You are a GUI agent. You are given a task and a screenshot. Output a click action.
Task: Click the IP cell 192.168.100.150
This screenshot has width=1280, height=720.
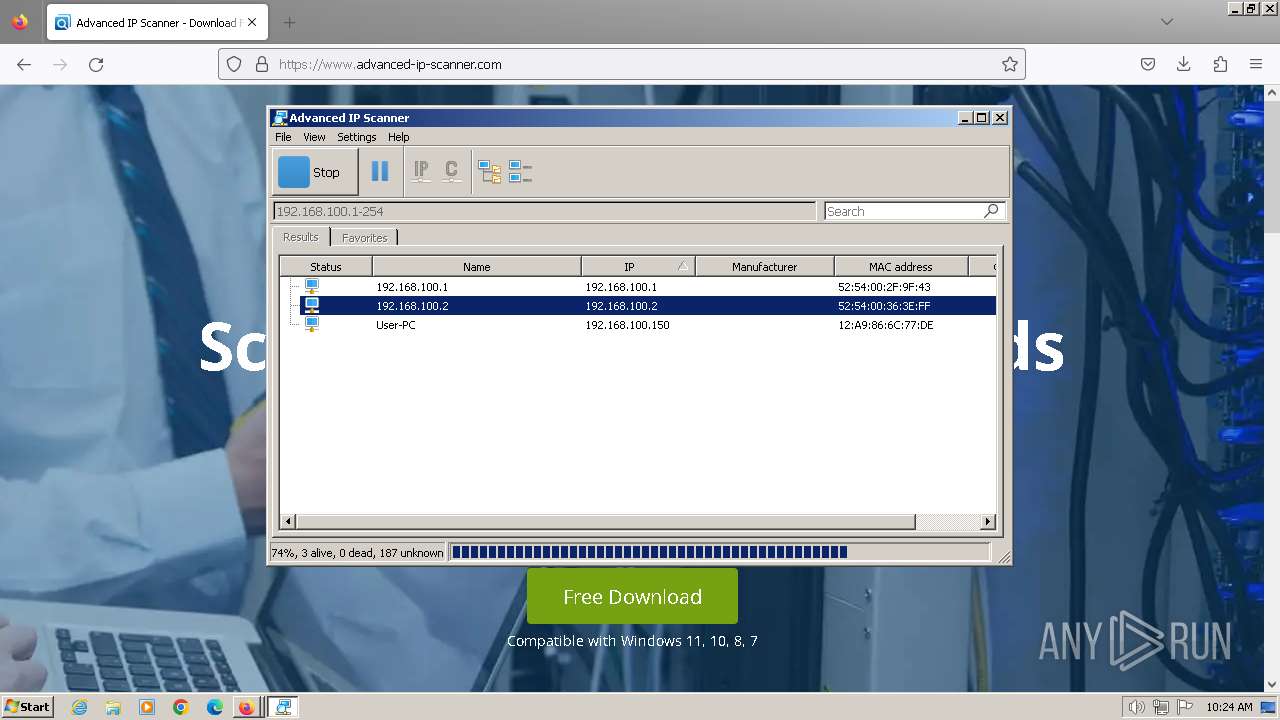[x=627, y=325]
